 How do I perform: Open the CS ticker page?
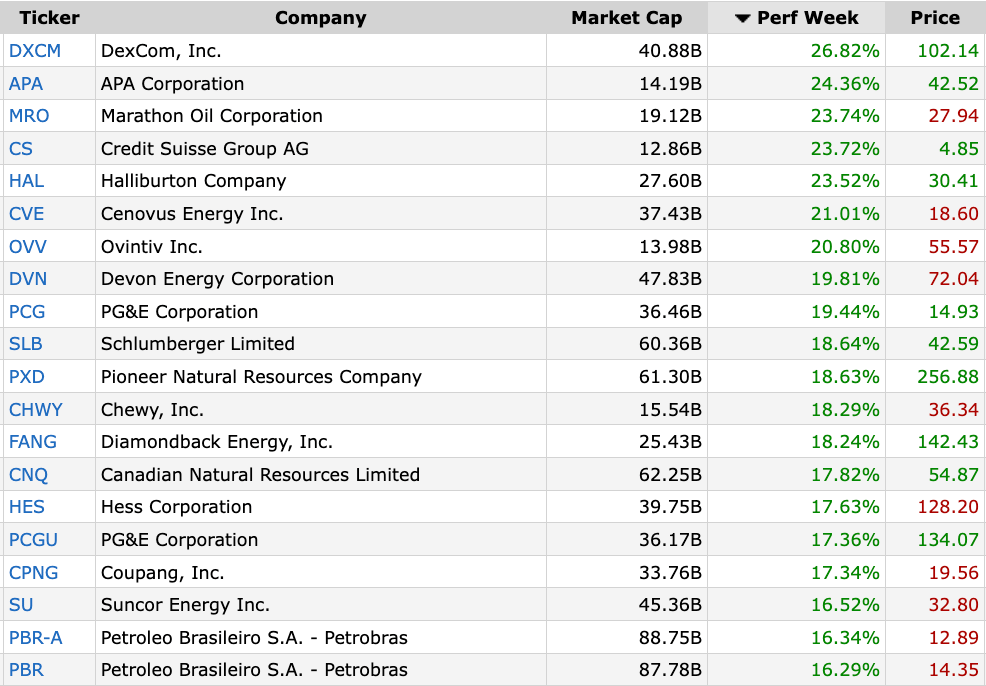coord(21,149)
